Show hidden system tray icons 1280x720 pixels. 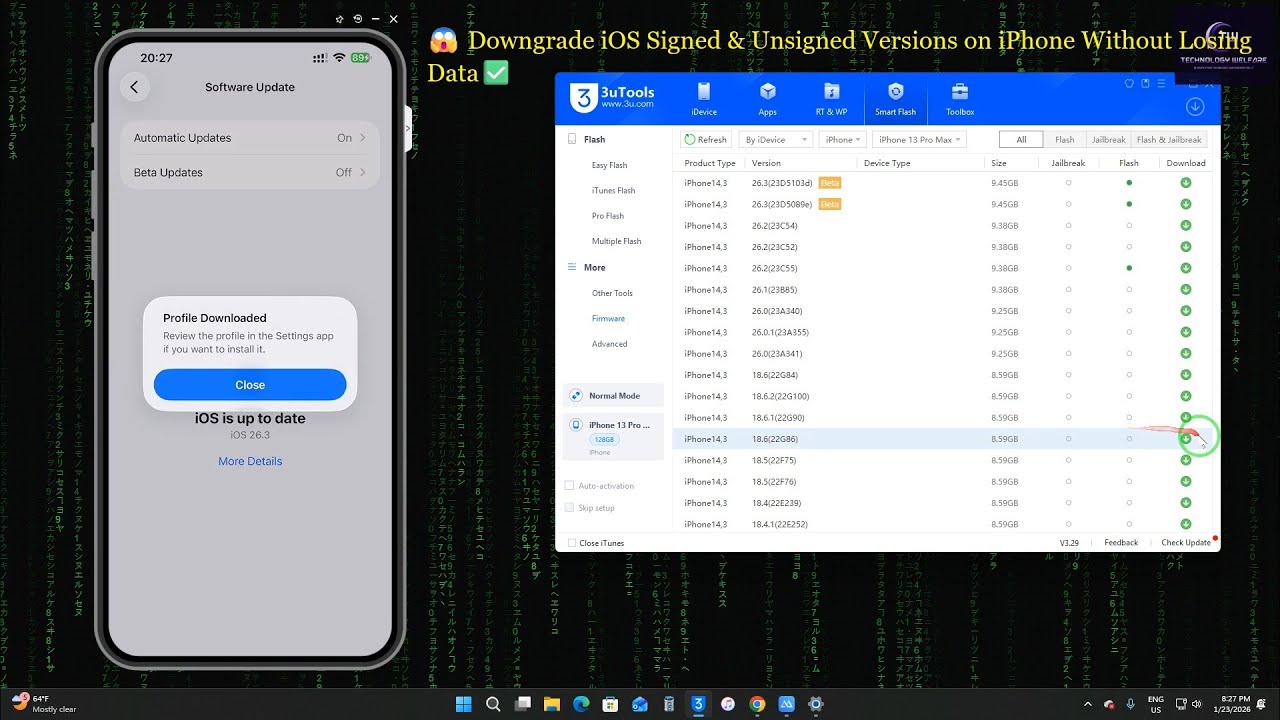(1087, 704)
